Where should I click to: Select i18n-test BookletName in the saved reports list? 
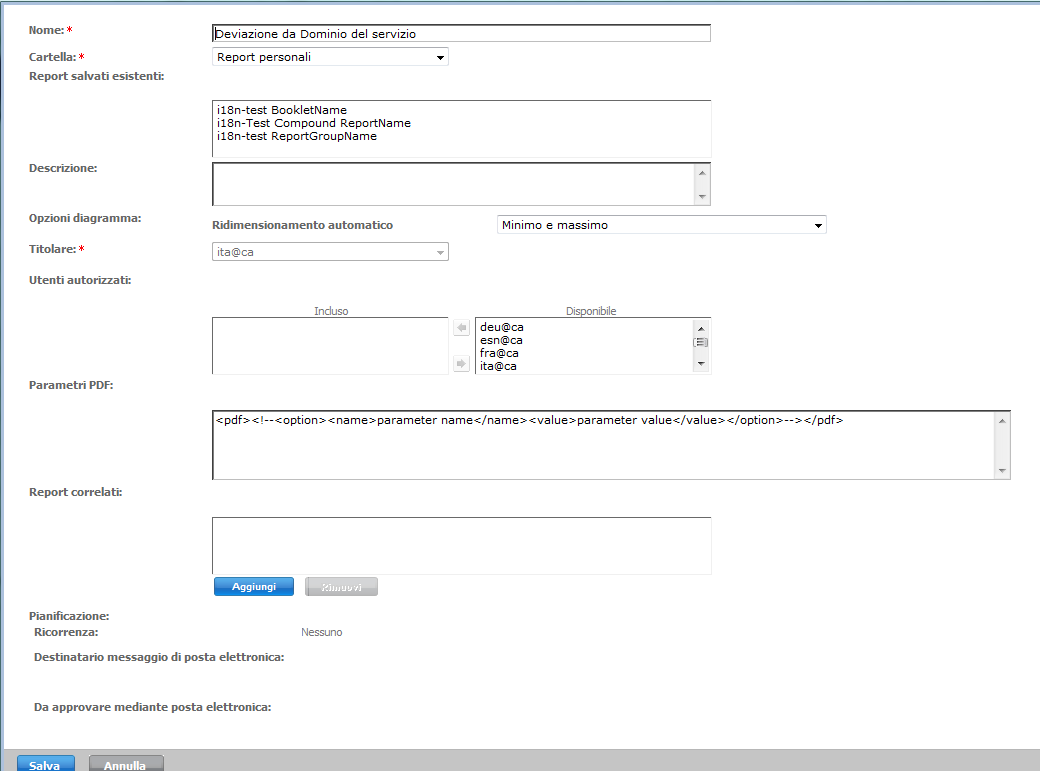[x=282, y=110]
